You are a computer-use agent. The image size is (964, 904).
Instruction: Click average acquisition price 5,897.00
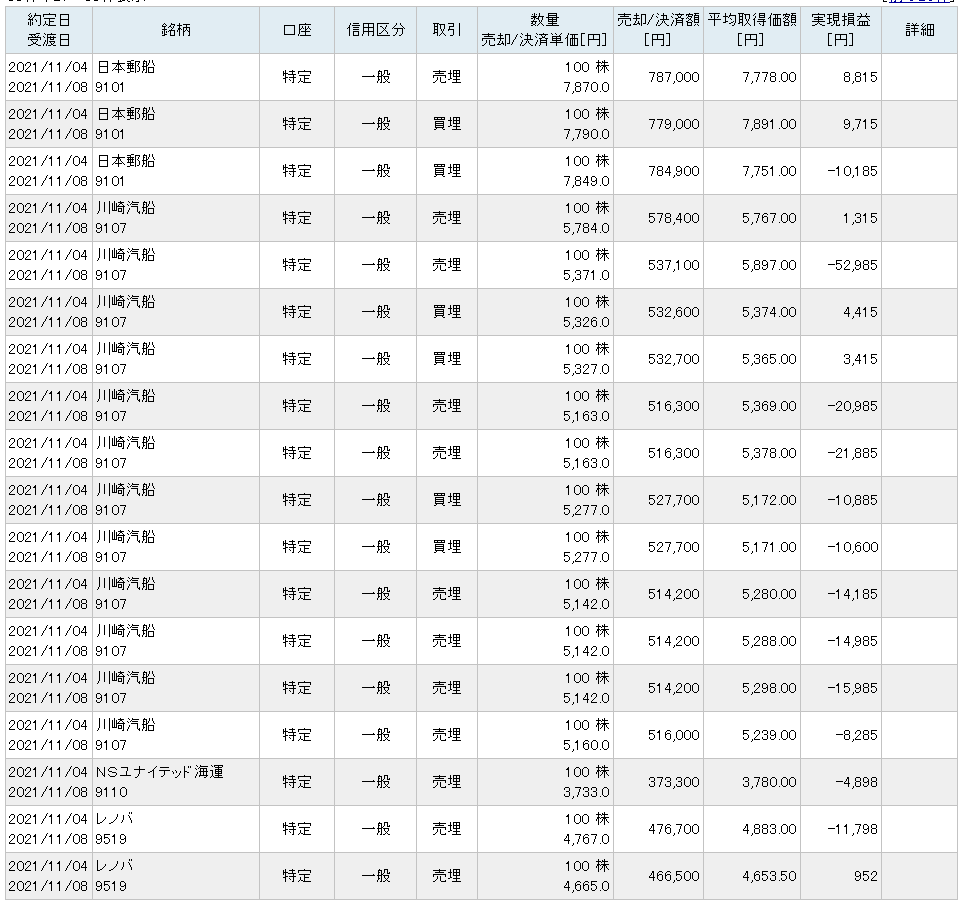(x=769, y=265)
